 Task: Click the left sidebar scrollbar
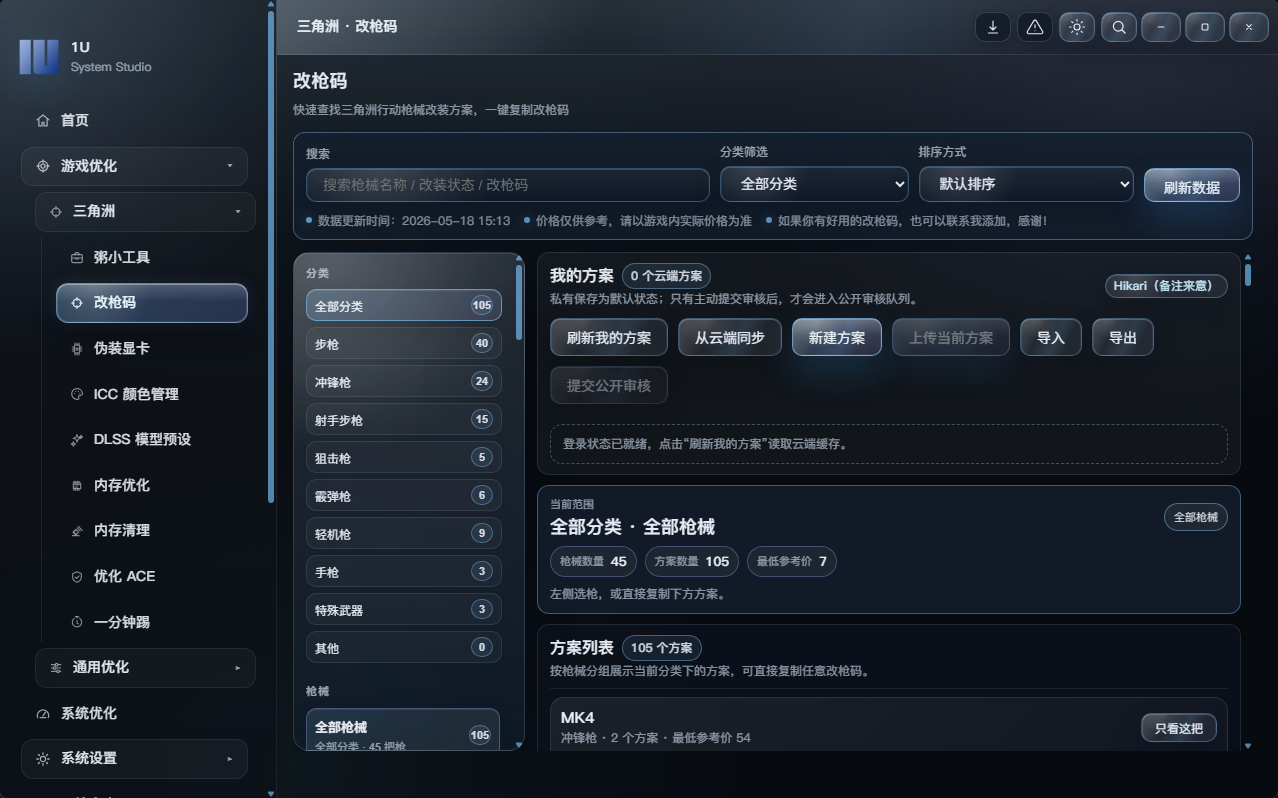271,255
